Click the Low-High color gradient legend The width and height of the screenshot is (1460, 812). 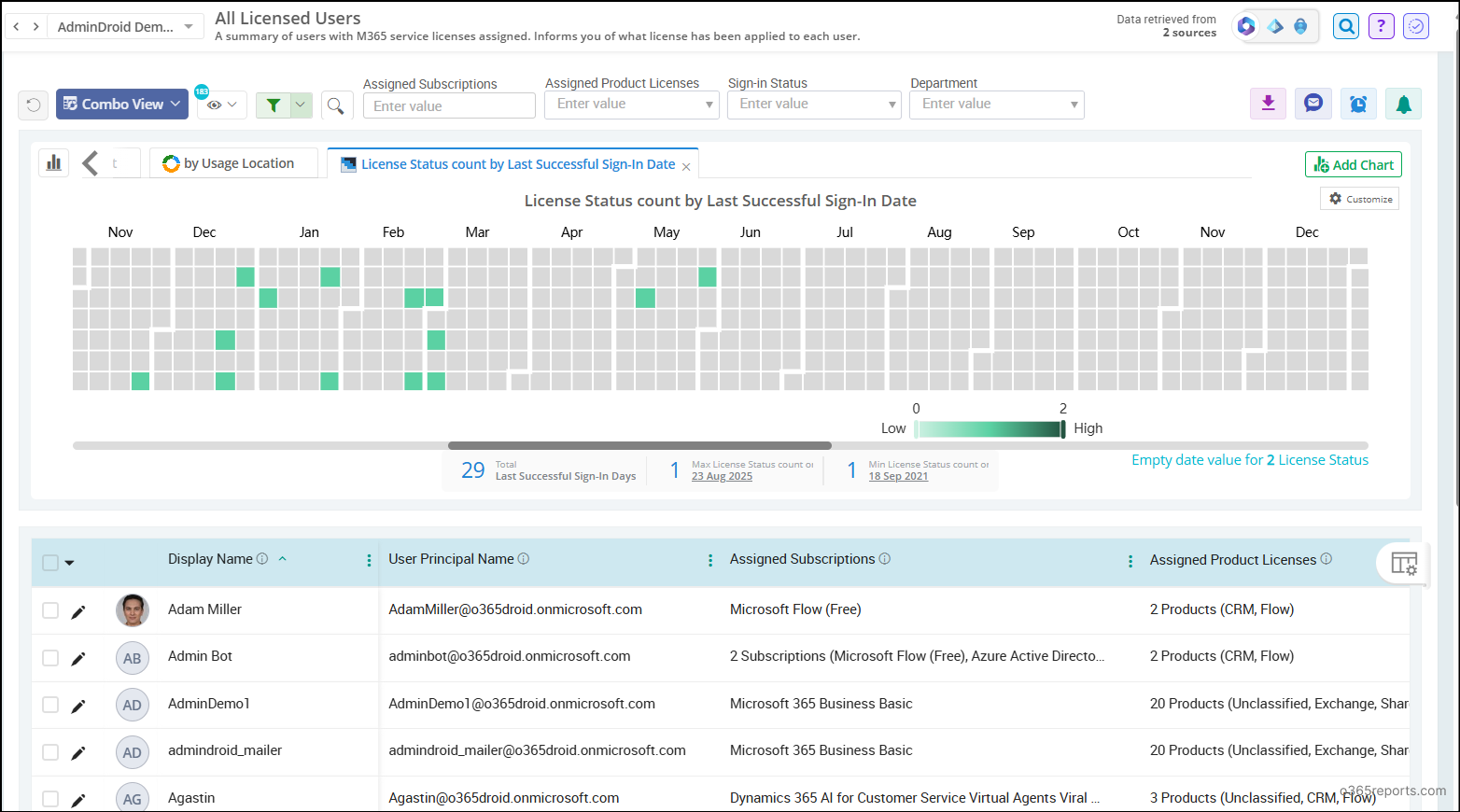pyautogui.click(x=990, y=428)
